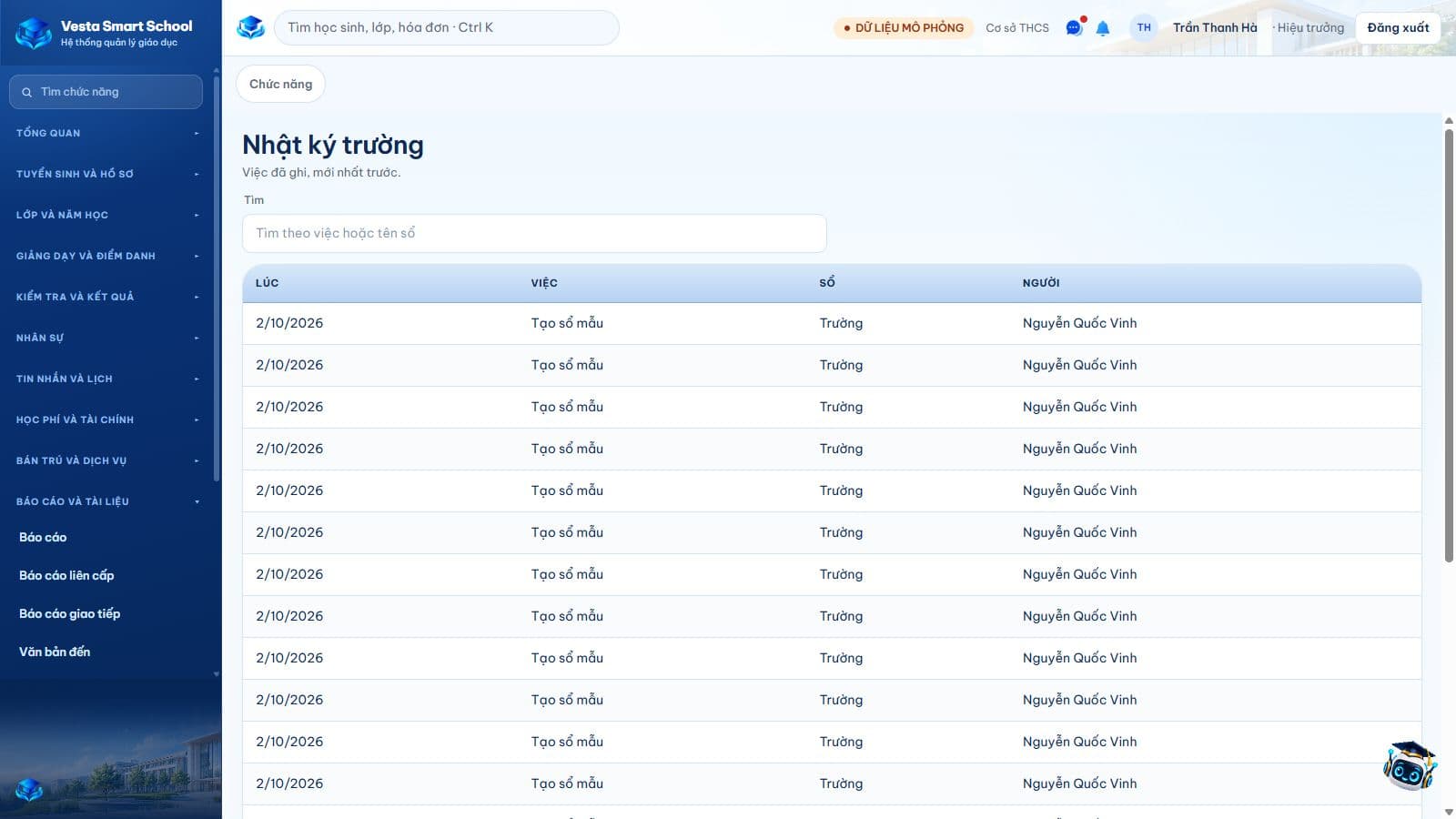Open the chat messages icon
1456x819 pixels.
point(1074,27)
